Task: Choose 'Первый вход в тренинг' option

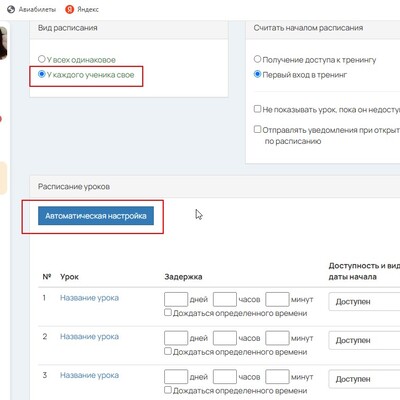Action: (x=257, y=74)
